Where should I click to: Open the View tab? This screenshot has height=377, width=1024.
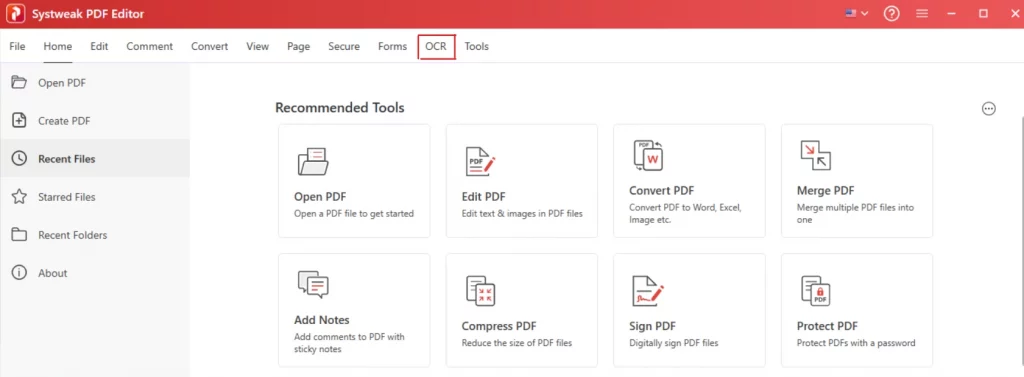click(x=257, y=46)
